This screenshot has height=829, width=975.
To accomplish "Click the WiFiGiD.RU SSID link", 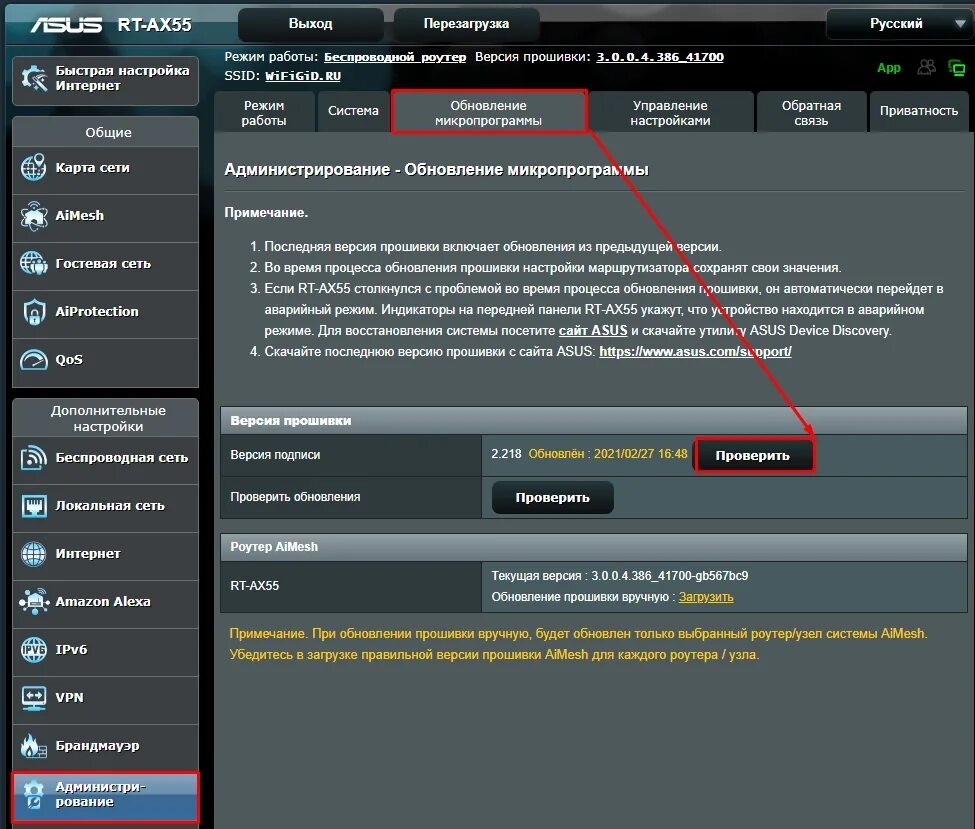I will [303, 76].
